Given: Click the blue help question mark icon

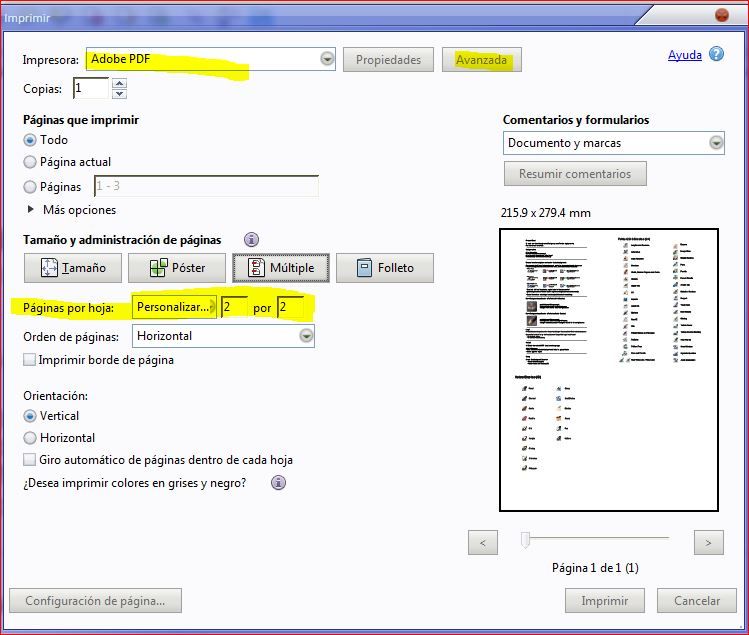Looking at the screenshot, I should (716, 54).
